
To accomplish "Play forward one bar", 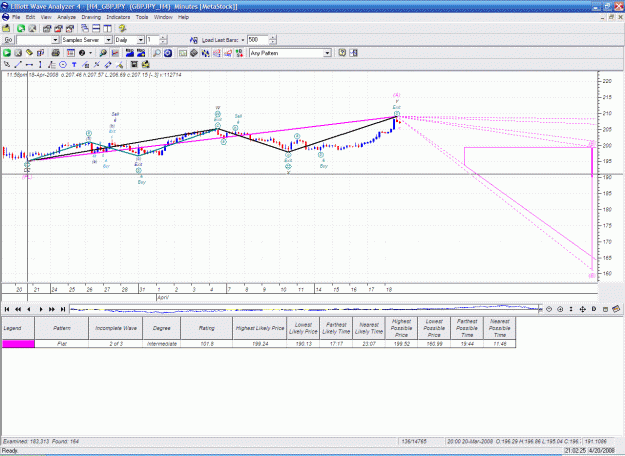I will pyautogui.click(x=41, y=309).
